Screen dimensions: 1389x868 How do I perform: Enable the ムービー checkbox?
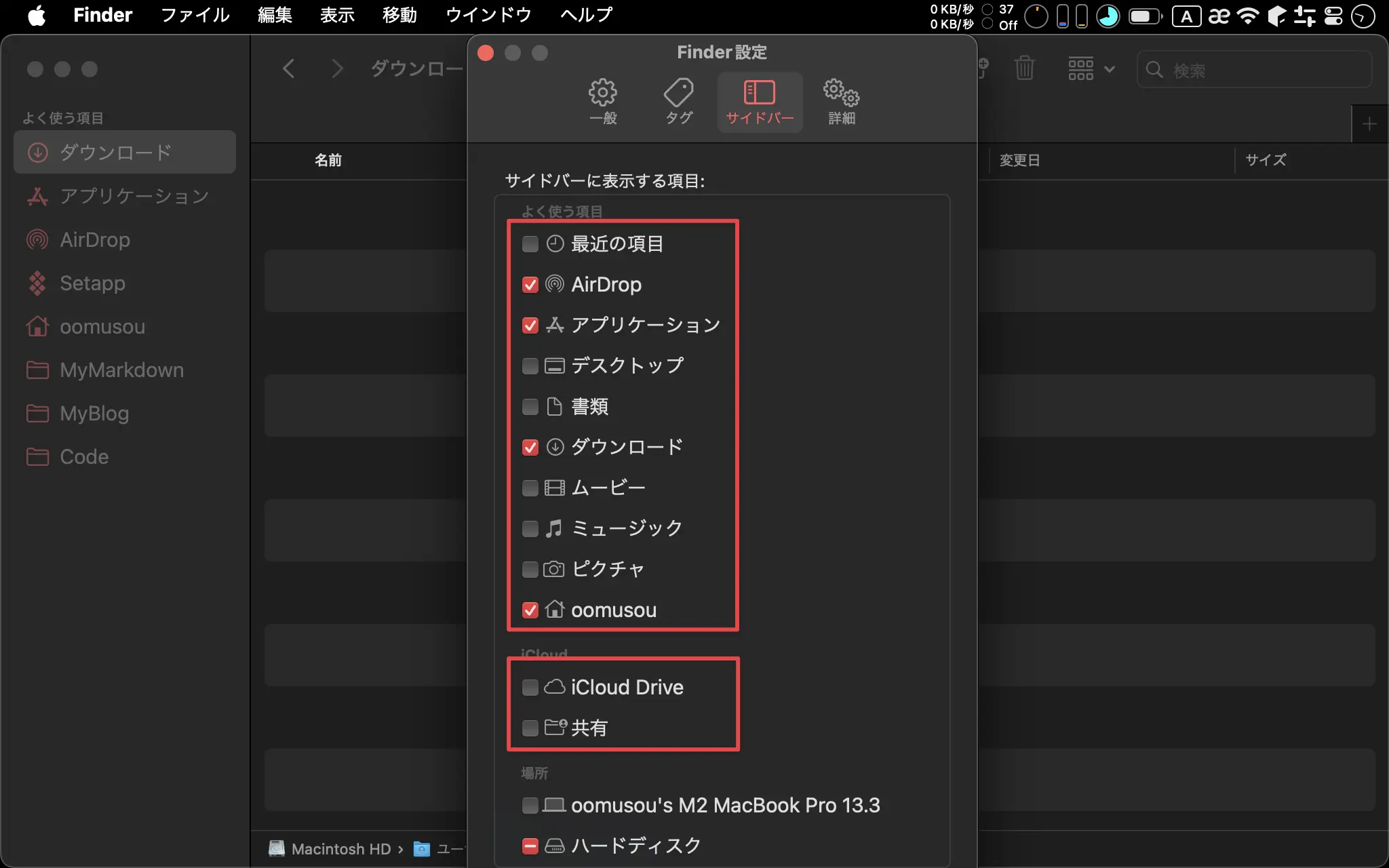click(530, 488)
